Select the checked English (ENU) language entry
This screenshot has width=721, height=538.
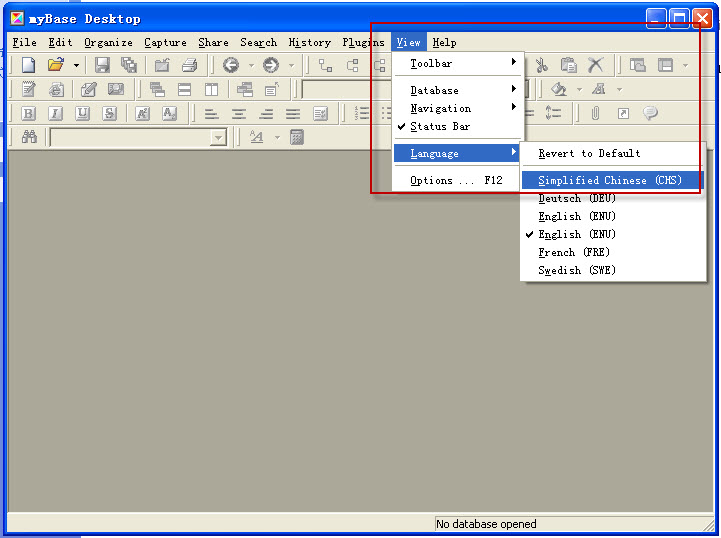[613, 234]
